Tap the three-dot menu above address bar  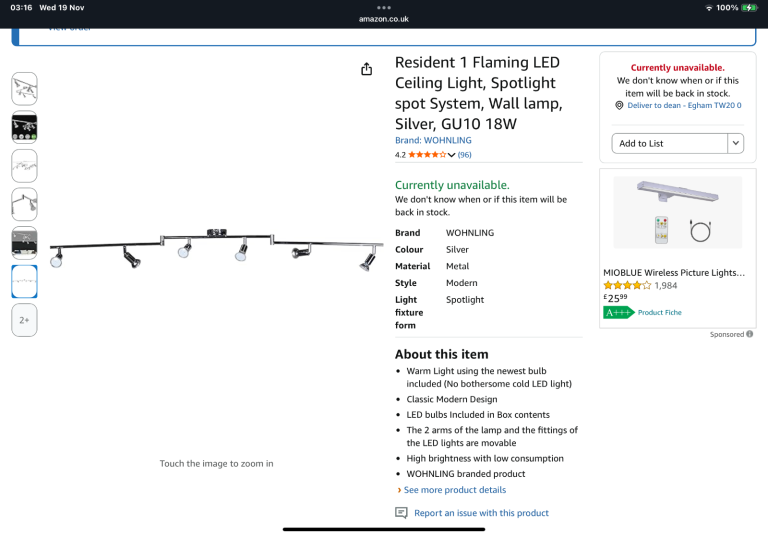point(384,7)
